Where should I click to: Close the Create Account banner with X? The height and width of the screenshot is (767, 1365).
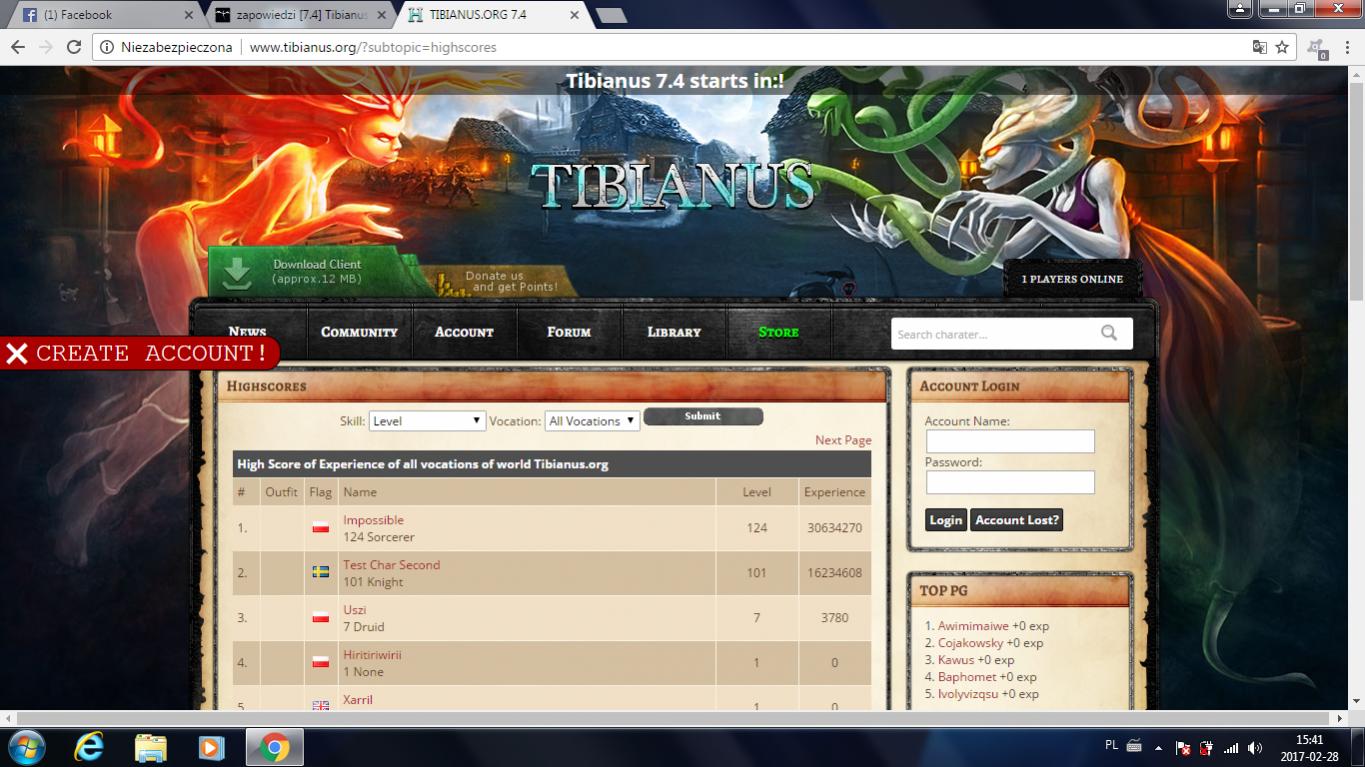coord(17,353)
